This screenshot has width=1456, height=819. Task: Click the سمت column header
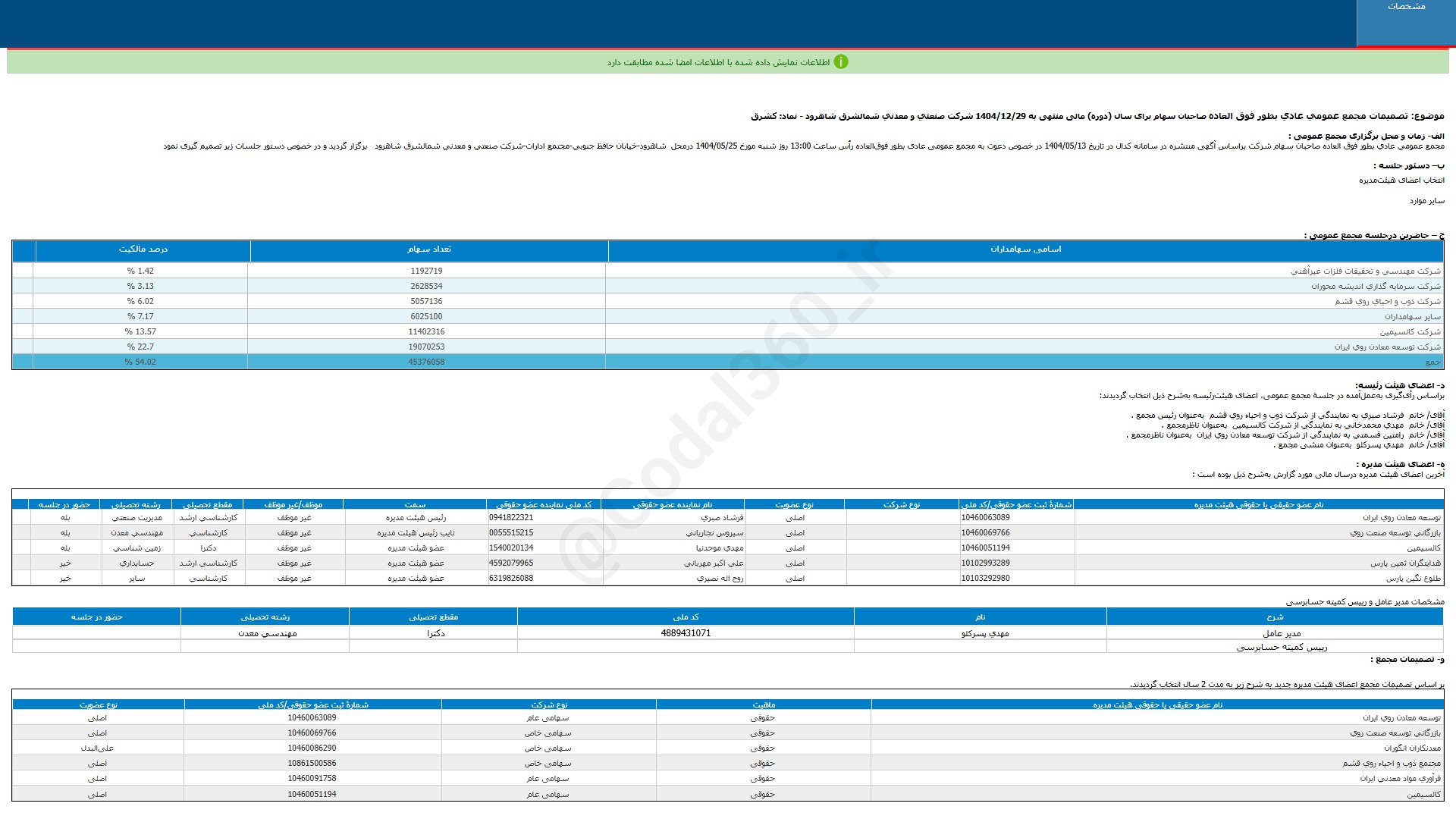415,504
